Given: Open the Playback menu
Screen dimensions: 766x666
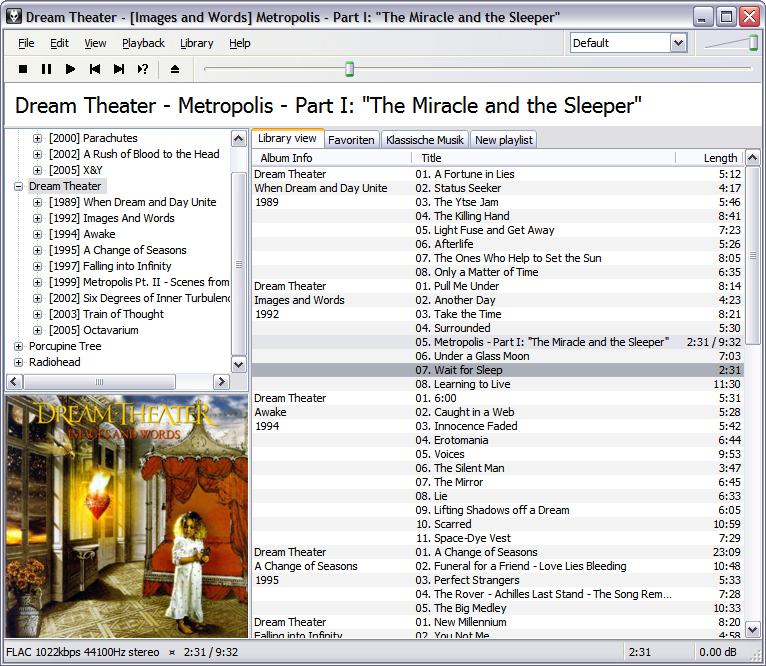Looking at the screenshot, I should pos(143,43).
